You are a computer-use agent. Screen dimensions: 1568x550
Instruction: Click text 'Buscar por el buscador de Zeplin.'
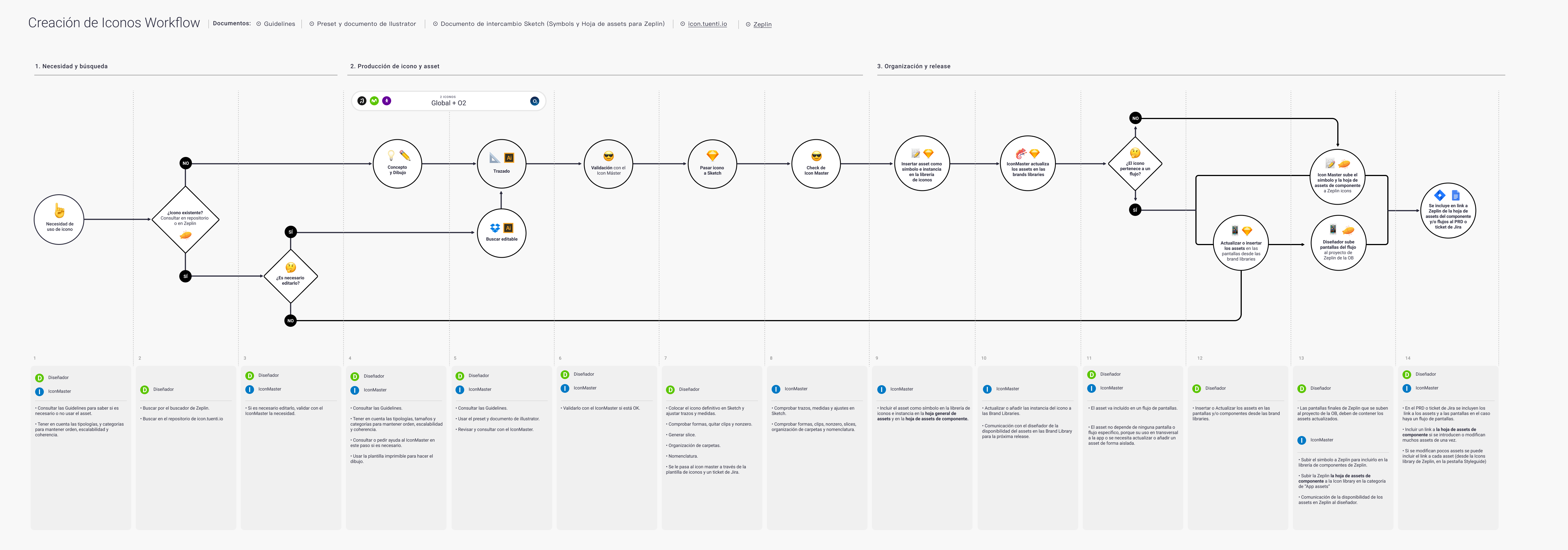(176, 408)
